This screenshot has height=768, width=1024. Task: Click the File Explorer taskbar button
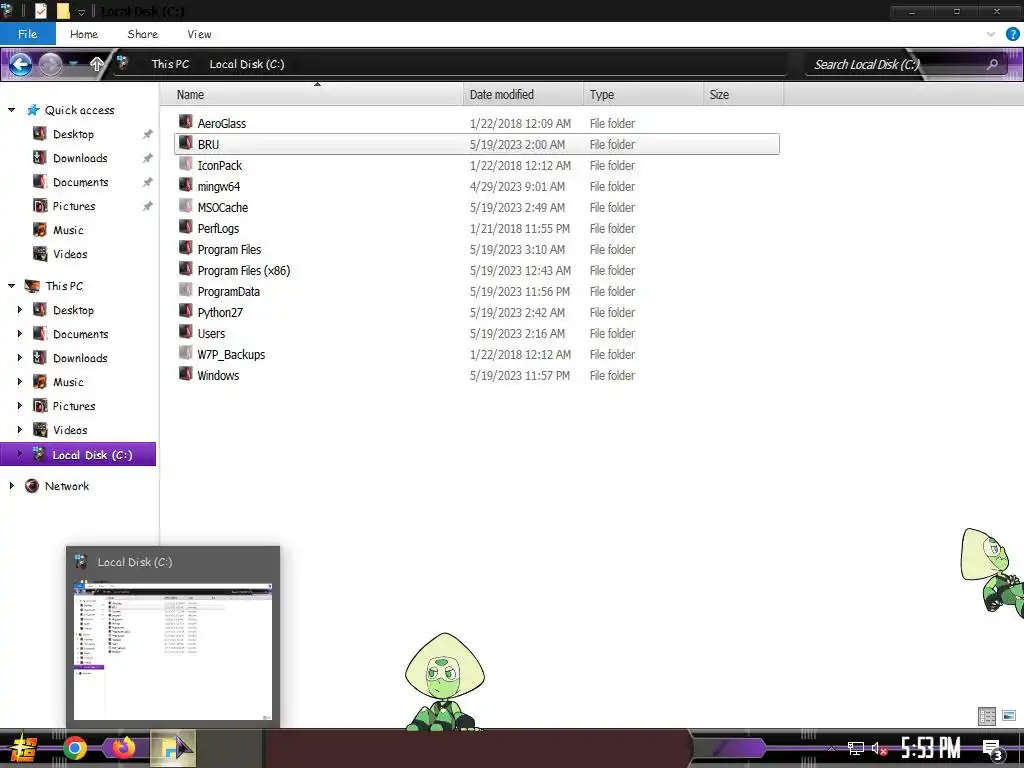tap(173, 748)
